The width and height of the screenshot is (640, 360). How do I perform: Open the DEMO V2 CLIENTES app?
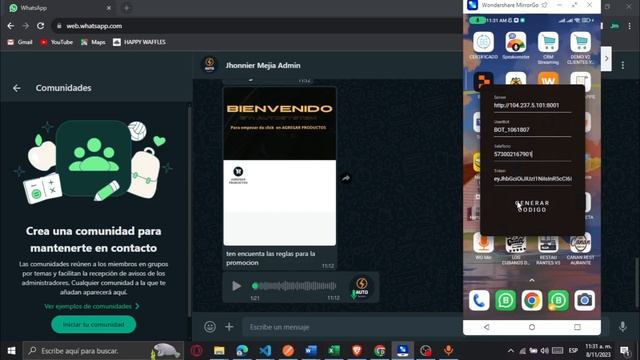580,48
